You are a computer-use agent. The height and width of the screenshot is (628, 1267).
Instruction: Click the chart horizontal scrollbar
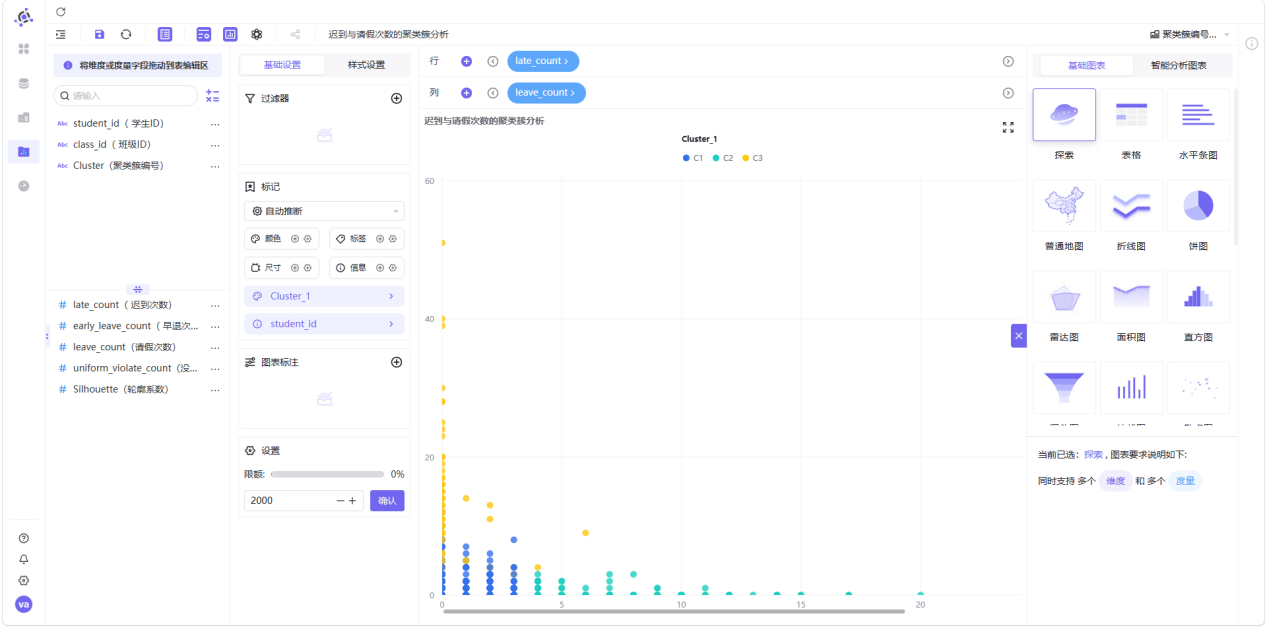point(674,611)
